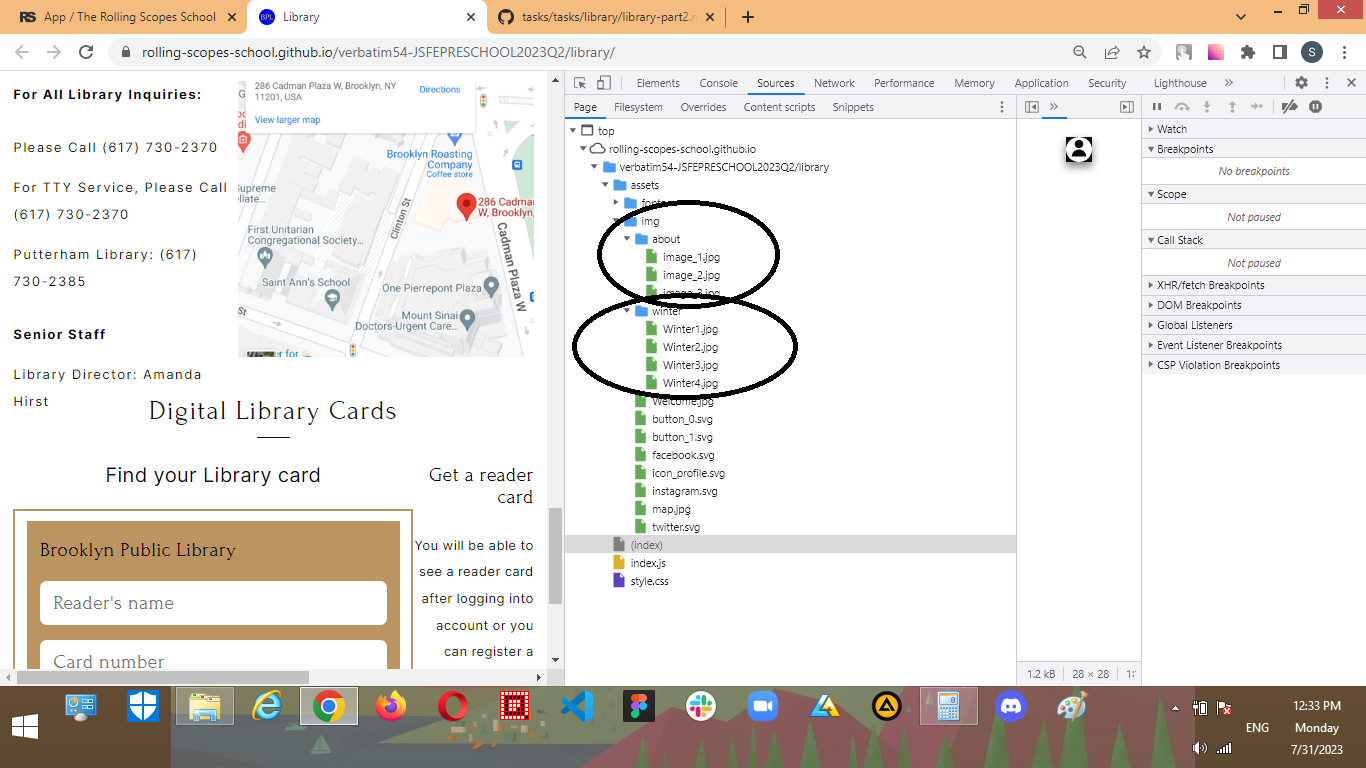Pause script execution button
This screenshot has width=1366, height=768.
click(x=1157, y=107)
